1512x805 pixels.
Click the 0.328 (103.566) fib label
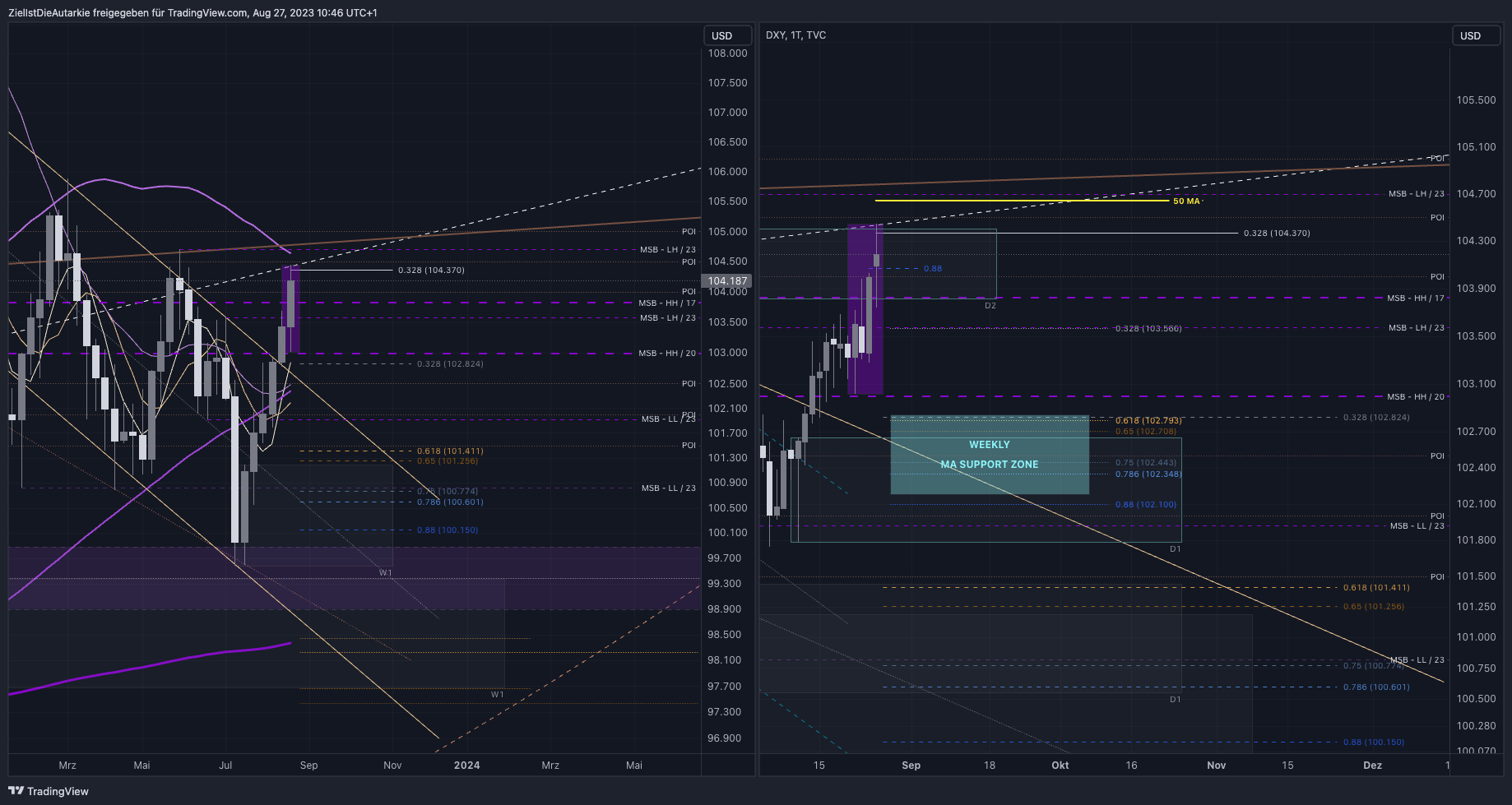pos(1148,329)
